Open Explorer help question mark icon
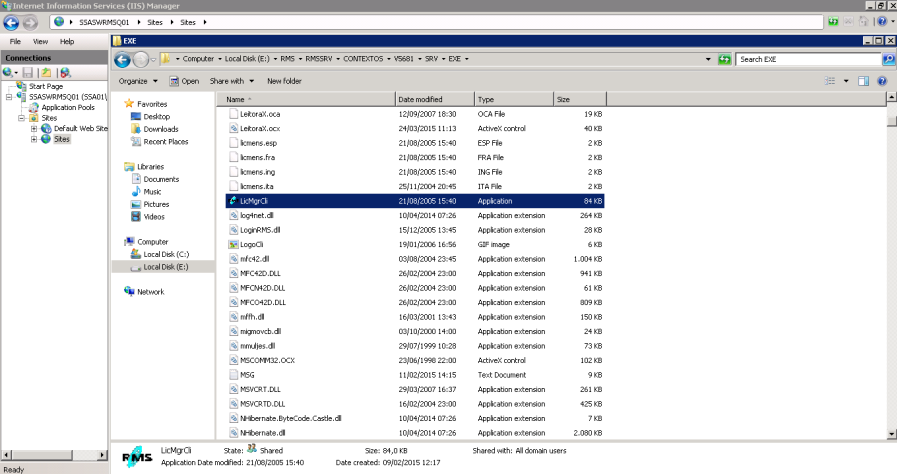897x474 pixels. (x=882, y=81)
